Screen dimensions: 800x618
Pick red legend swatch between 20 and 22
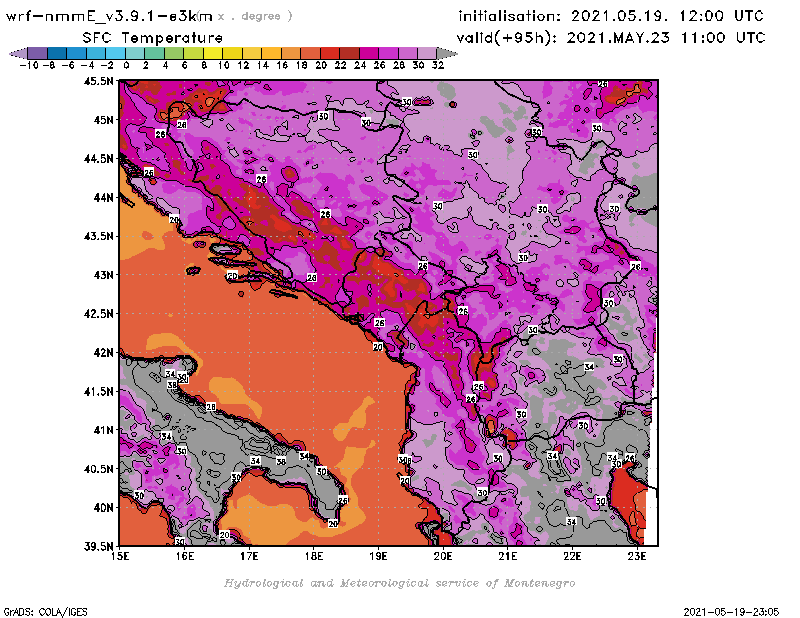pyautogui.click(x=329, y=53)
